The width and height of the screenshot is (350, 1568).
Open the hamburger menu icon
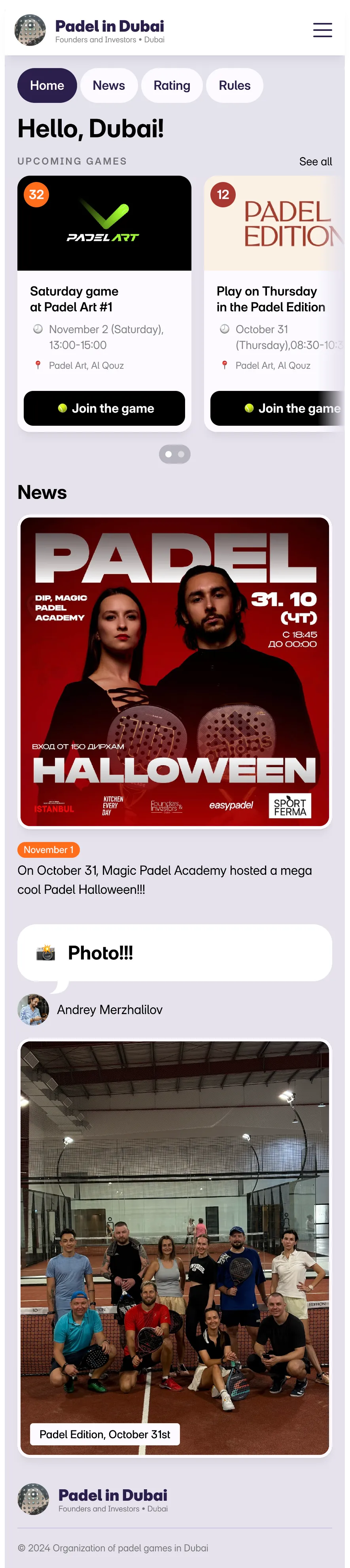[x=322, y=30]
